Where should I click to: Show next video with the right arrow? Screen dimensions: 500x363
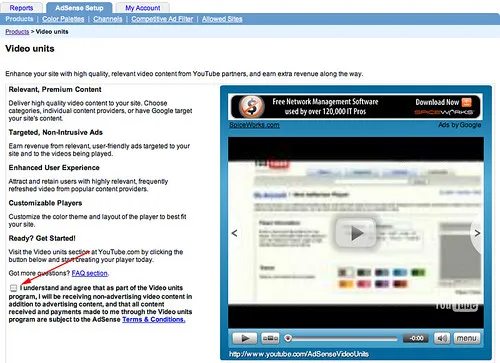click(477, 233)
